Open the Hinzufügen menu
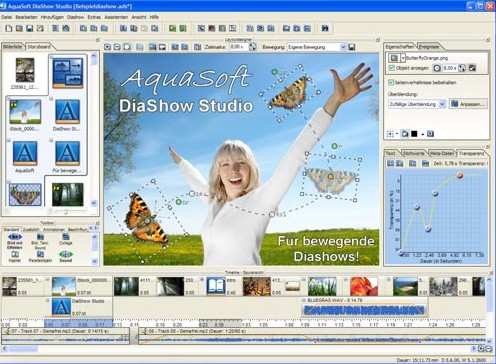Image resolution: width=496 pixels, height=364 pixels. pos(52,17)
